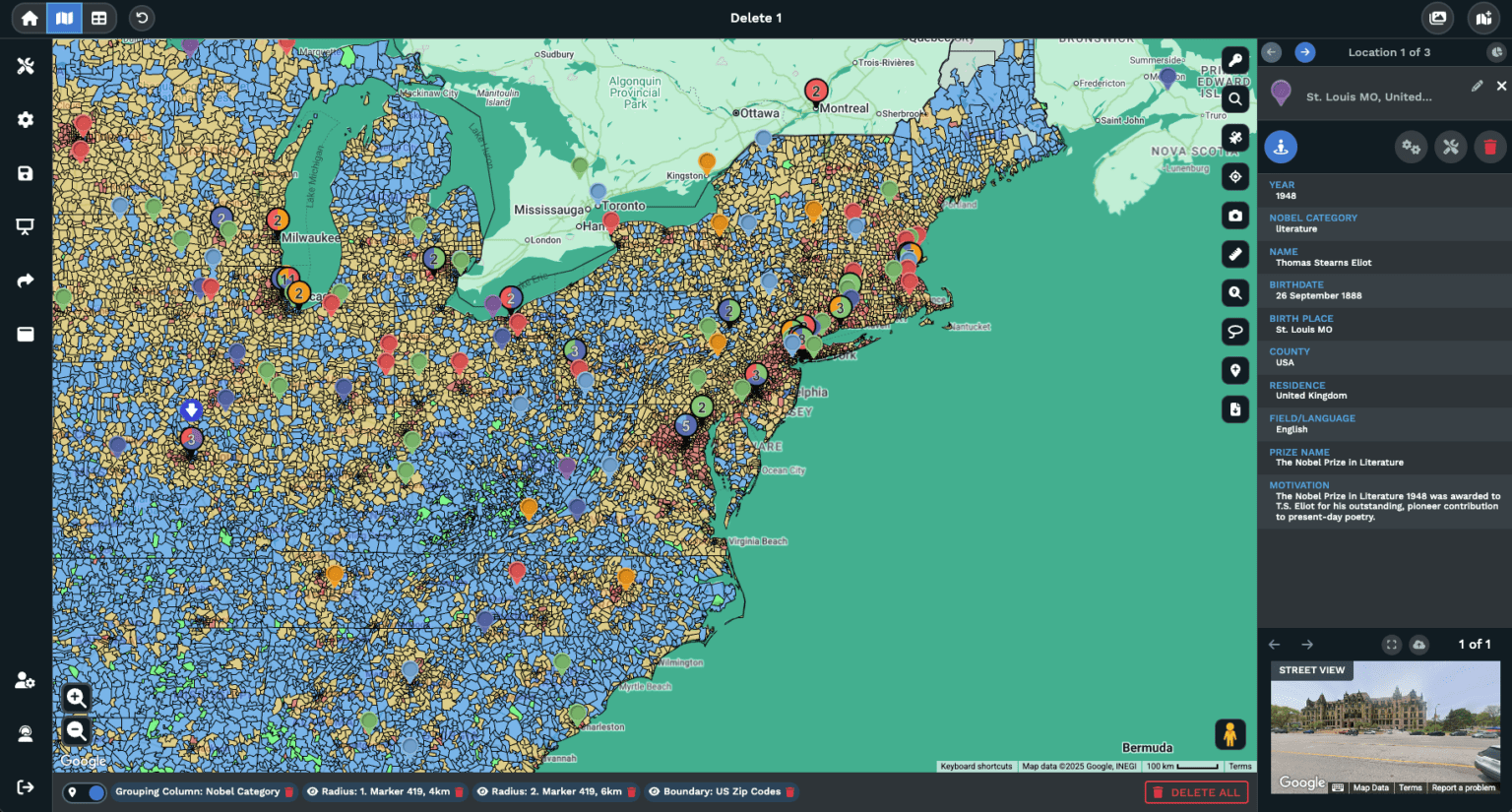Edit the St. Louis MO location

click(x=1477, y=87)
